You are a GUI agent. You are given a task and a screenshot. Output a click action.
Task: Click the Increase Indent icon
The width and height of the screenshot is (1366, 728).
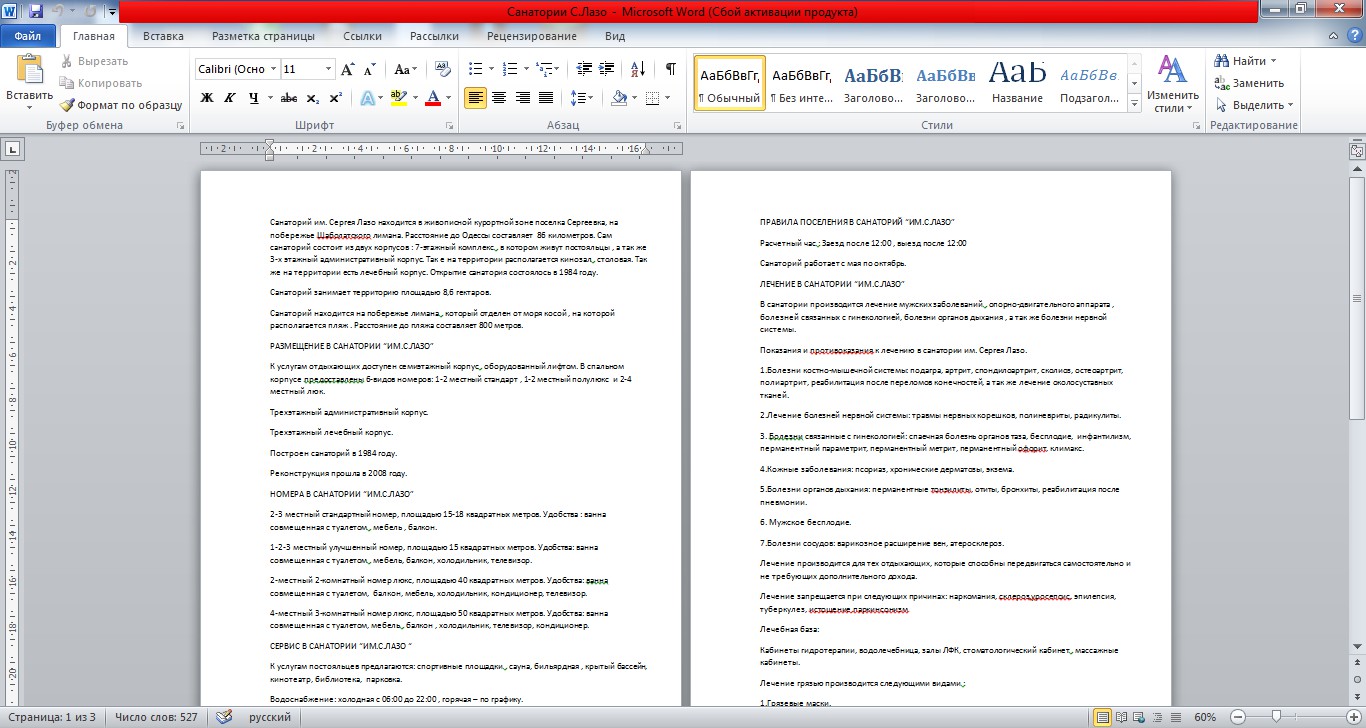(x=606, y=69)
